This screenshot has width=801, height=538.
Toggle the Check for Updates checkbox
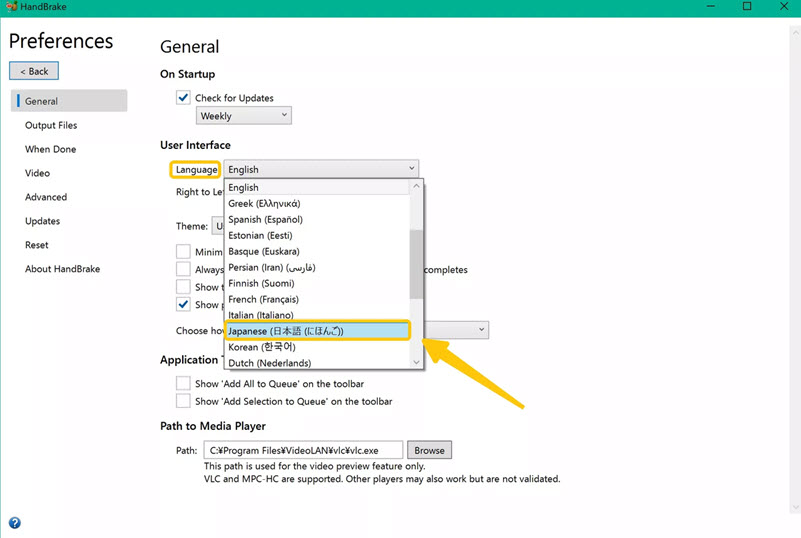[x=183, y=98]
